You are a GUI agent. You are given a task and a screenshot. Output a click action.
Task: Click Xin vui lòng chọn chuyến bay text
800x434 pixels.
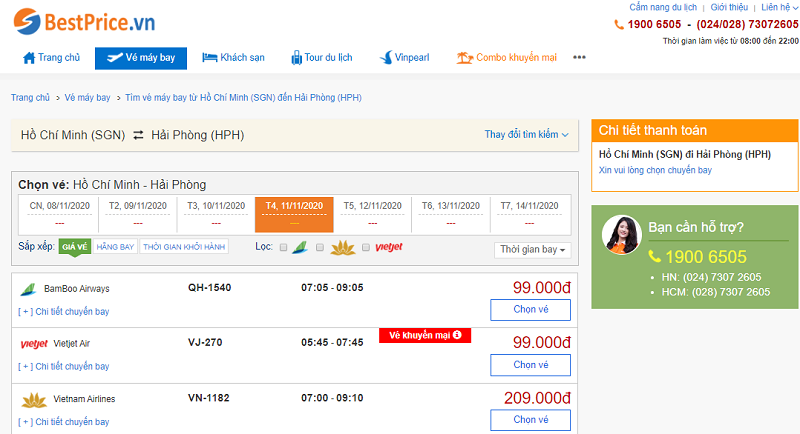[655, 170]
